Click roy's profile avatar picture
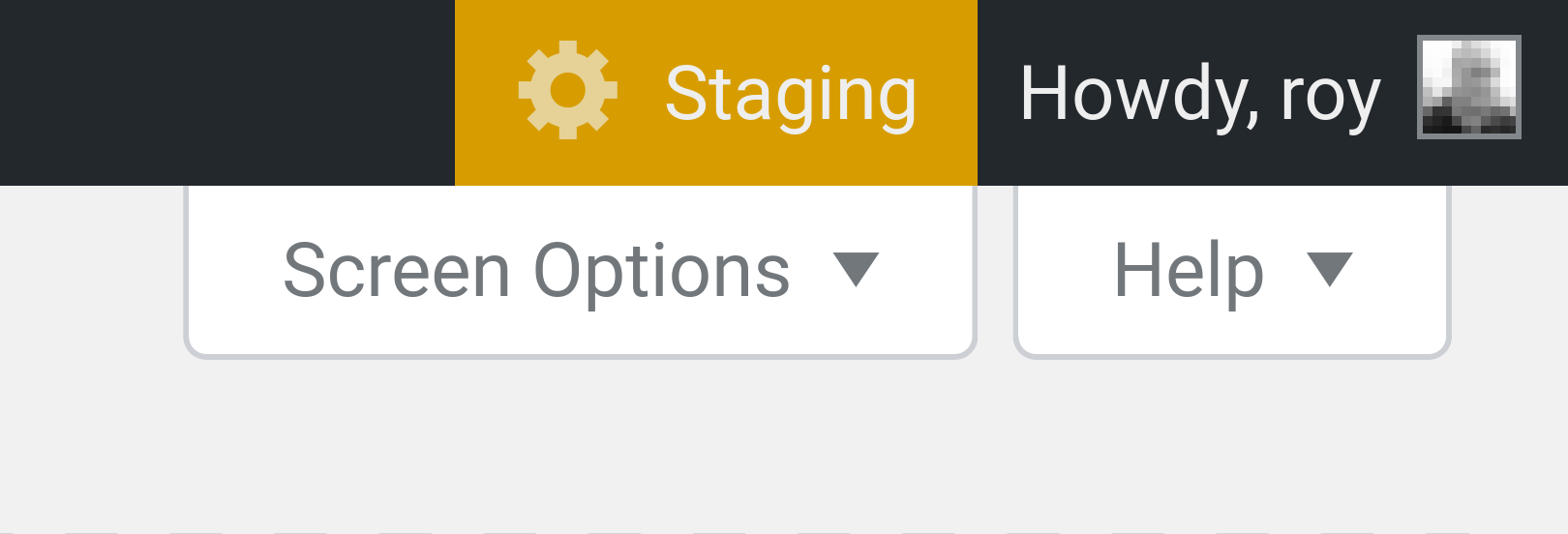The image size is (1568, 534). pyautogui.click(x=1468, y=87)
